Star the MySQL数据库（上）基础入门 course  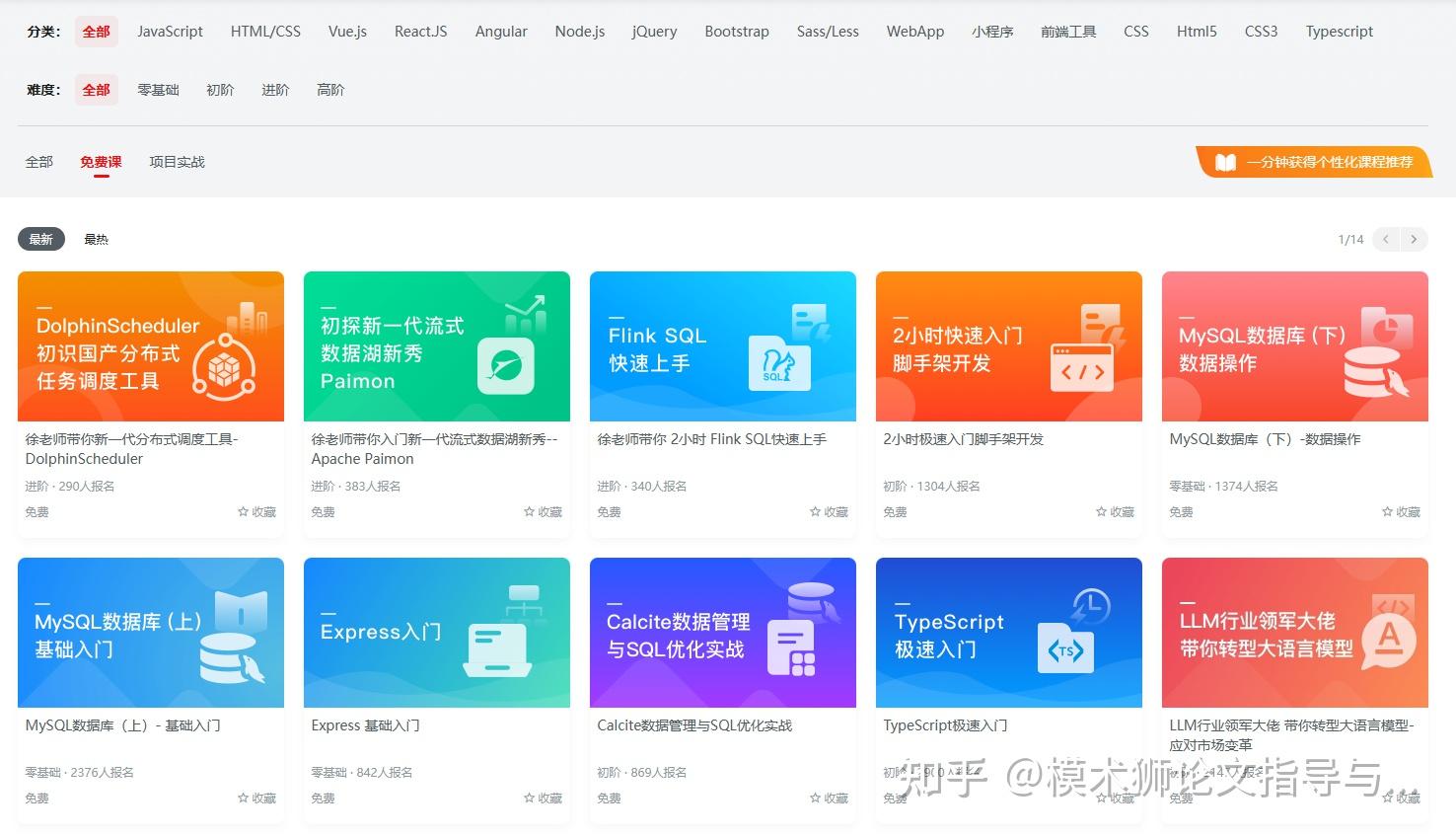click(x=244, y=799)
